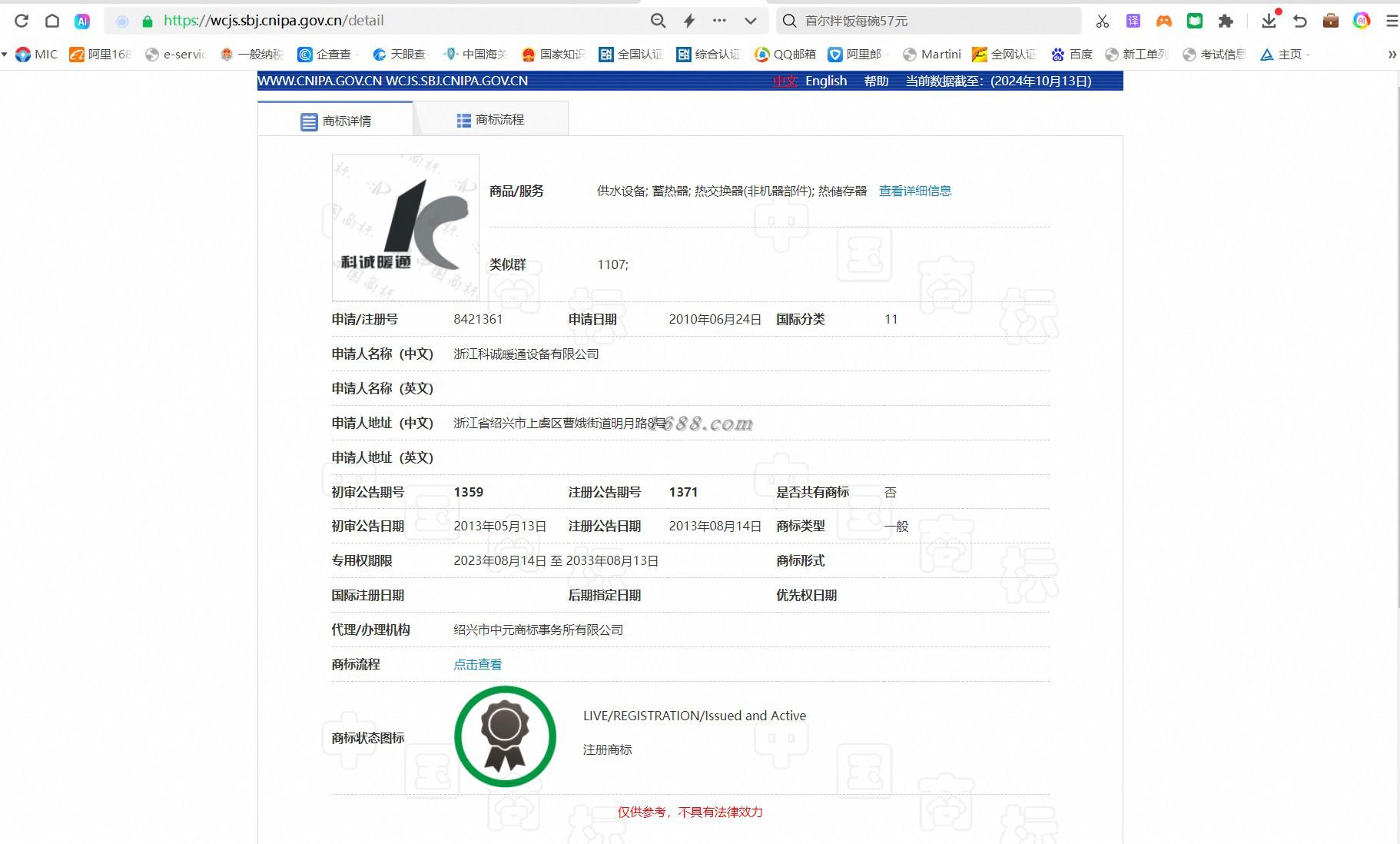
Task: Expand the bookmarks bar left dropdown arrow
Action: coord(5,54)
